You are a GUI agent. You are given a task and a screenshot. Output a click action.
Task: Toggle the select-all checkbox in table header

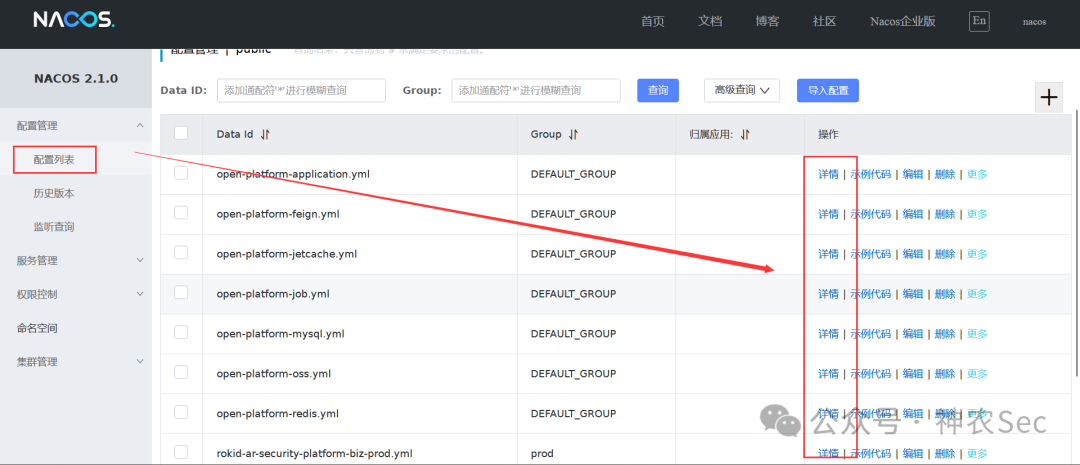pos(181,133)
